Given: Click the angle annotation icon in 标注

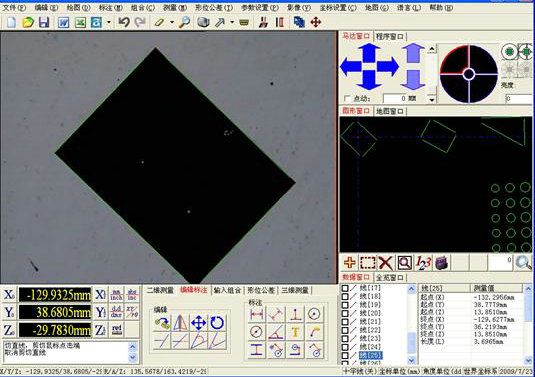Looking at the screenshot, I should [x=276, y=332].
